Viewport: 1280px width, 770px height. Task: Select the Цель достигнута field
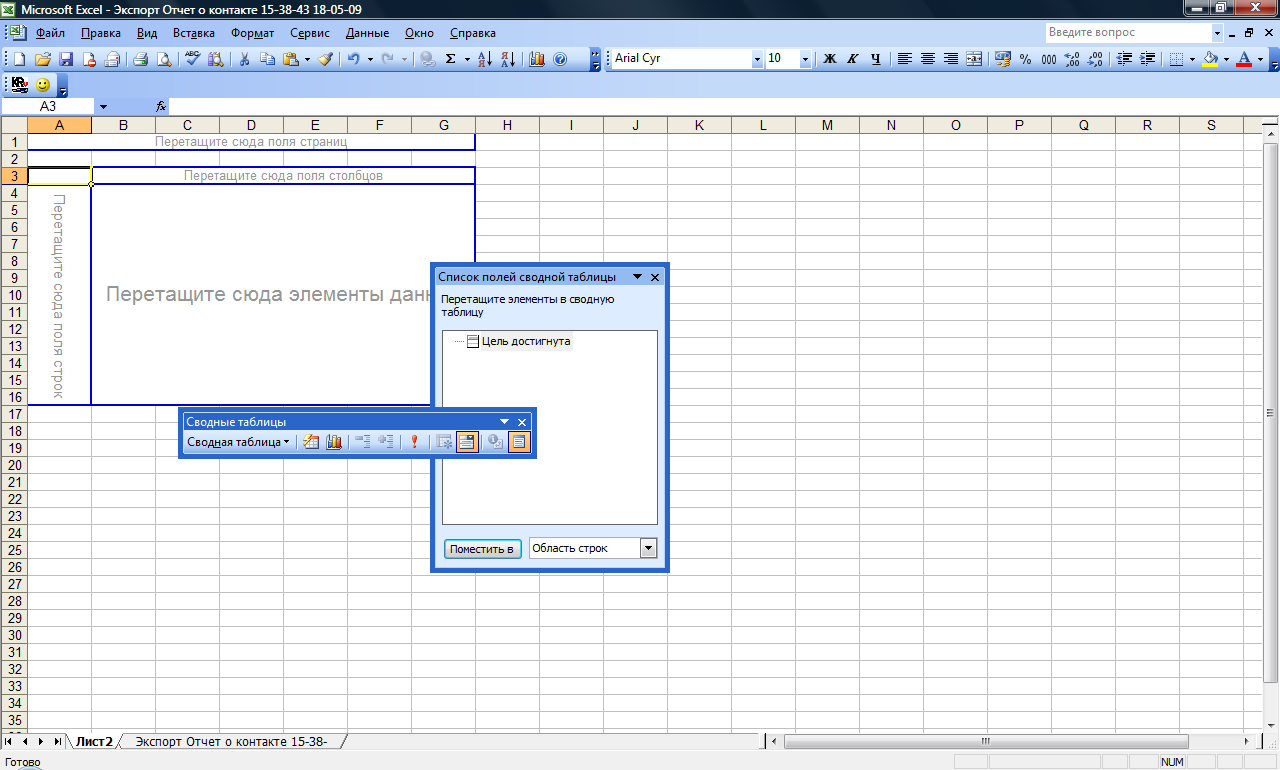pyautogui.click(x=525, y=341)
